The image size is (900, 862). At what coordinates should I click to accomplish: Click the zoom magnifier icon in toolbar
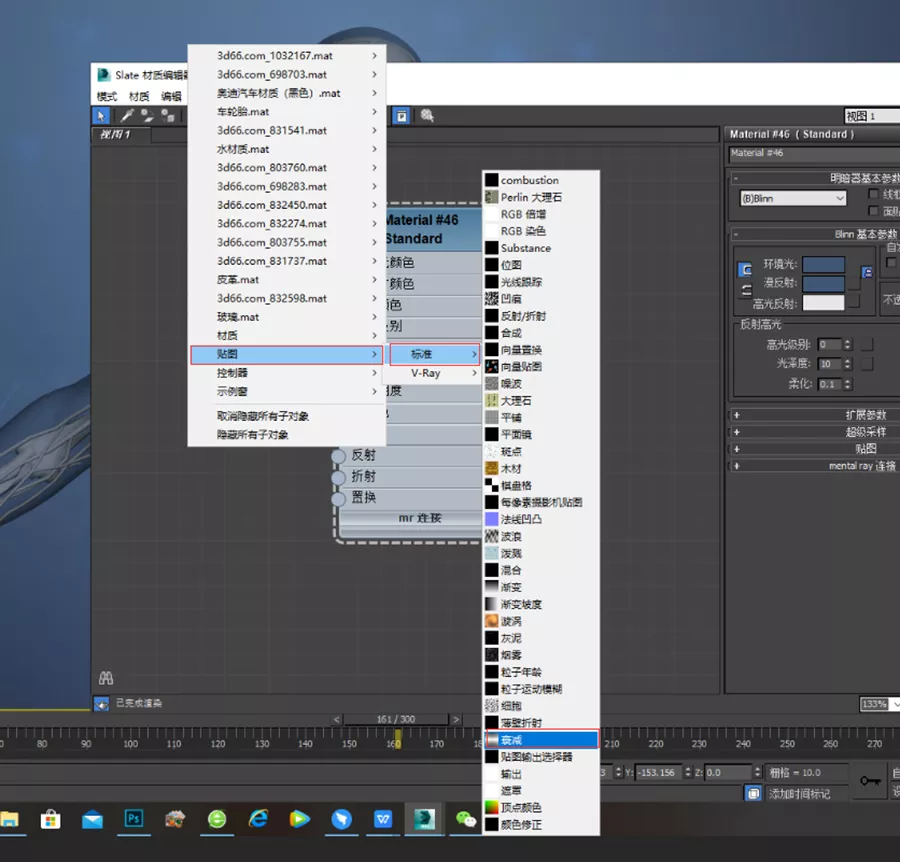427,116
